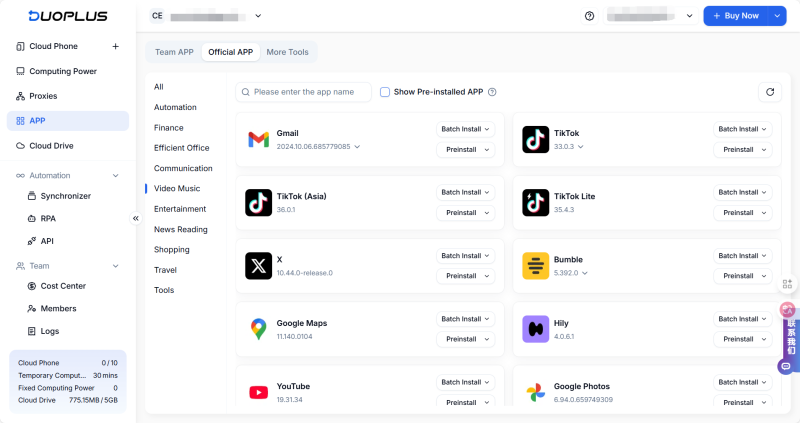Add a new cloud phone with plus icon

pos(116,46)
